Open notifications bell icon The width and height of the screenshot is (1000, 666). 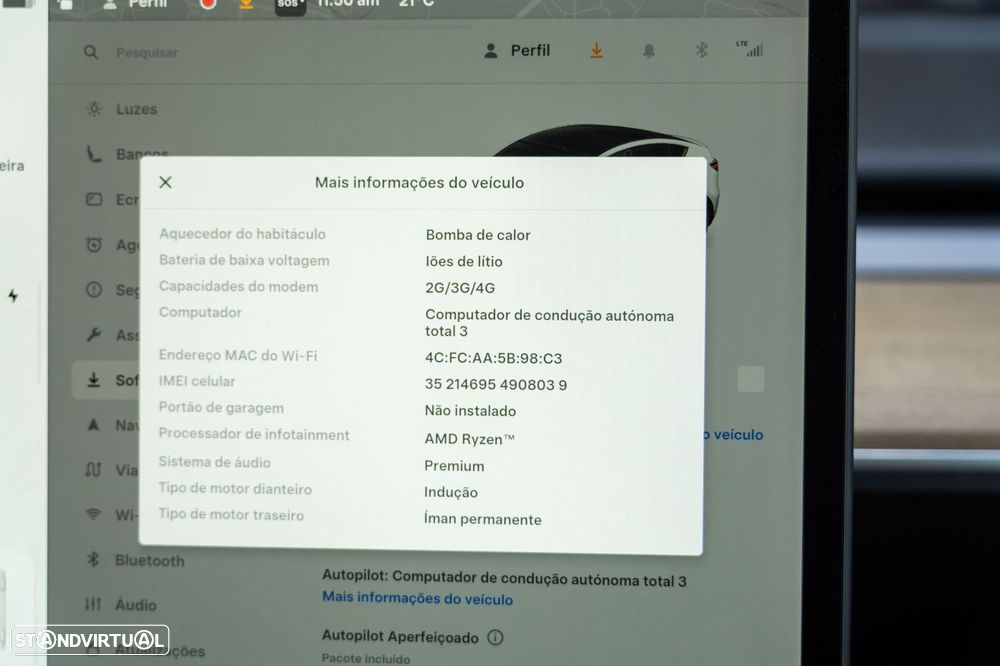pyautogui.click(x=649, y=51)
